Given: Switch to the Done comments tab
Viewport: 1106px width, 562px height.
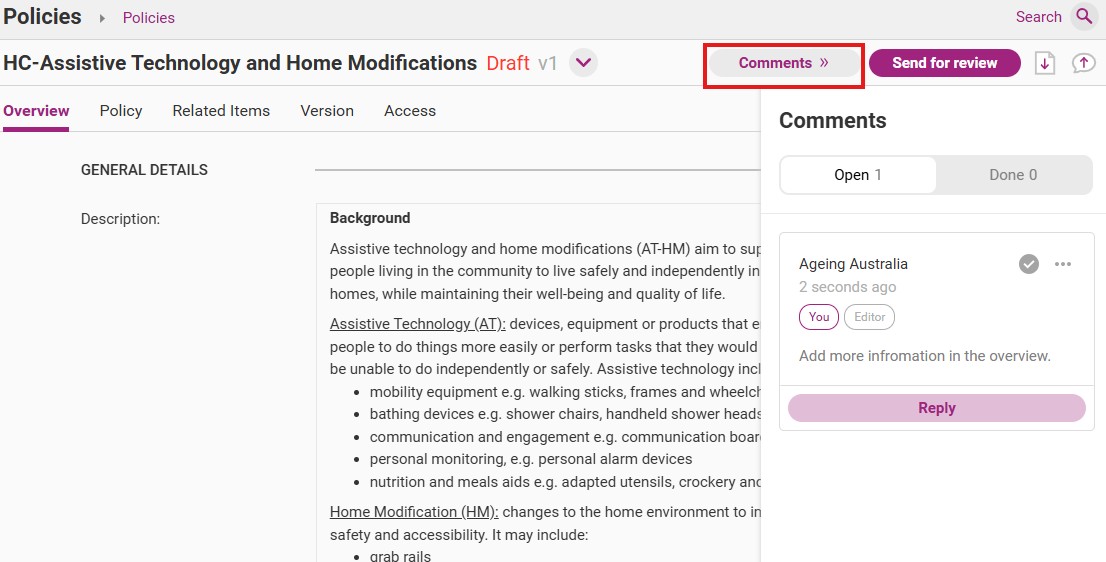Looking at the screenshot, I should point(1013,175).
